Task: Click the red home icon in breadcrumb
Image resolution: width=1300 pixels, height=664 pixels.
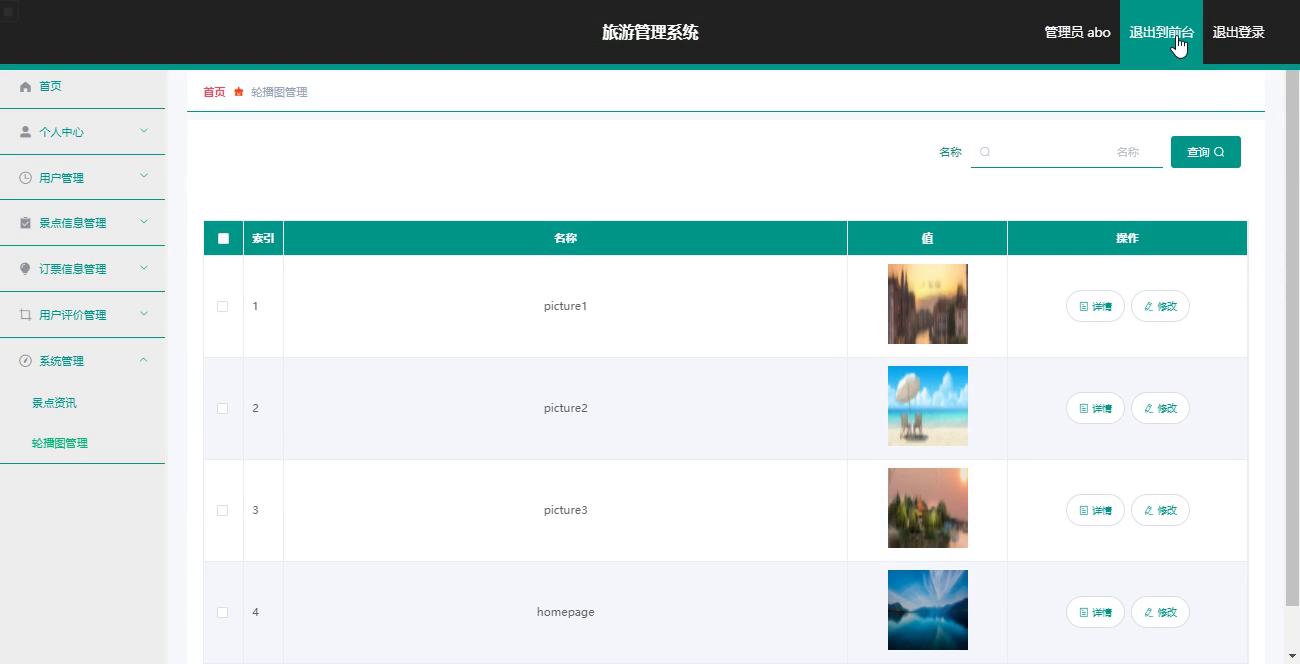Action: coord(239,92)
